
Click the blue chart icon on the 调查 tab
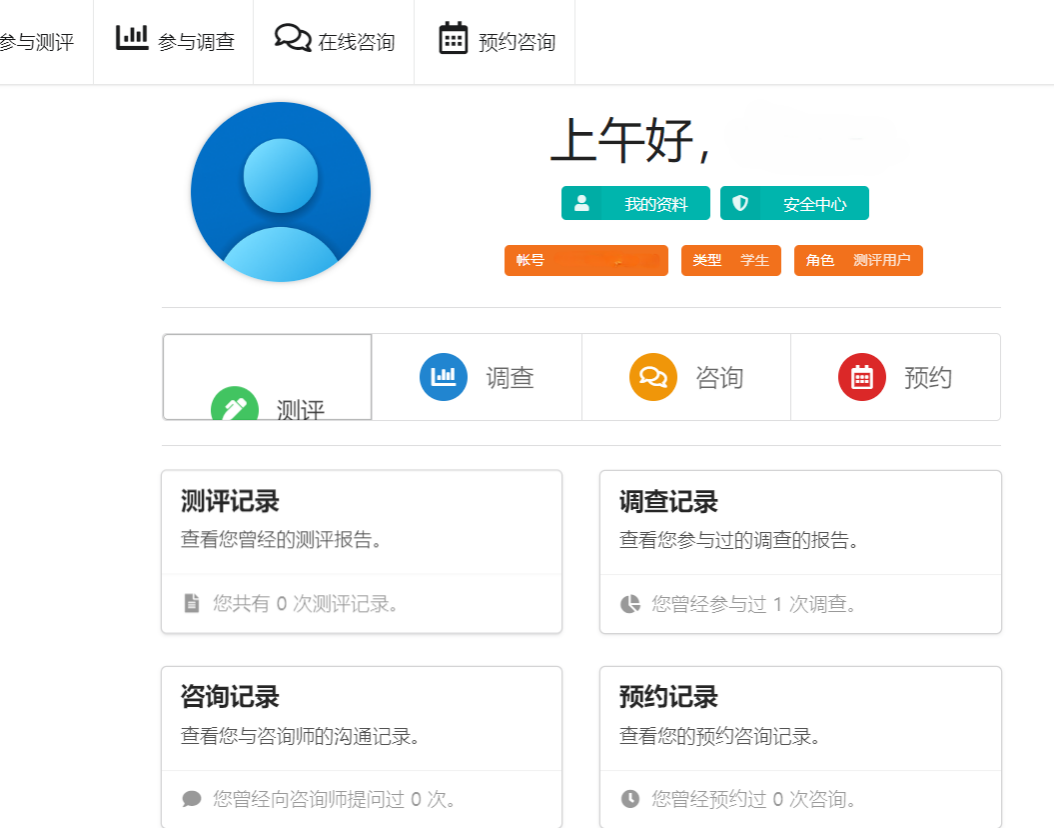tap(443, 377)
